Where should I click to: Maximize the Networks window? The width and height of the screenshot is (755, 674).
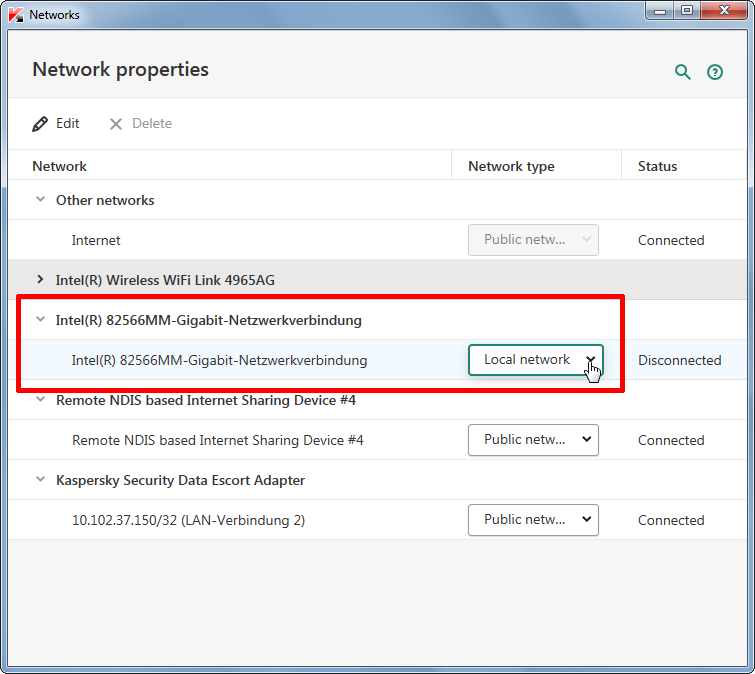687,11
